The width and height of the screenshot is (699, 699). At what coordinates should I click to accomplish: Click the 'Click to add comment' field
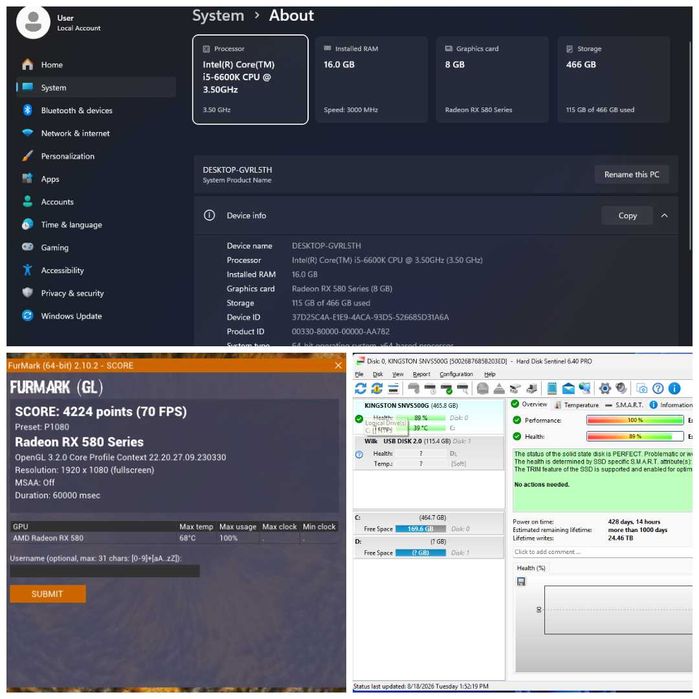click(x=602, y=552)
